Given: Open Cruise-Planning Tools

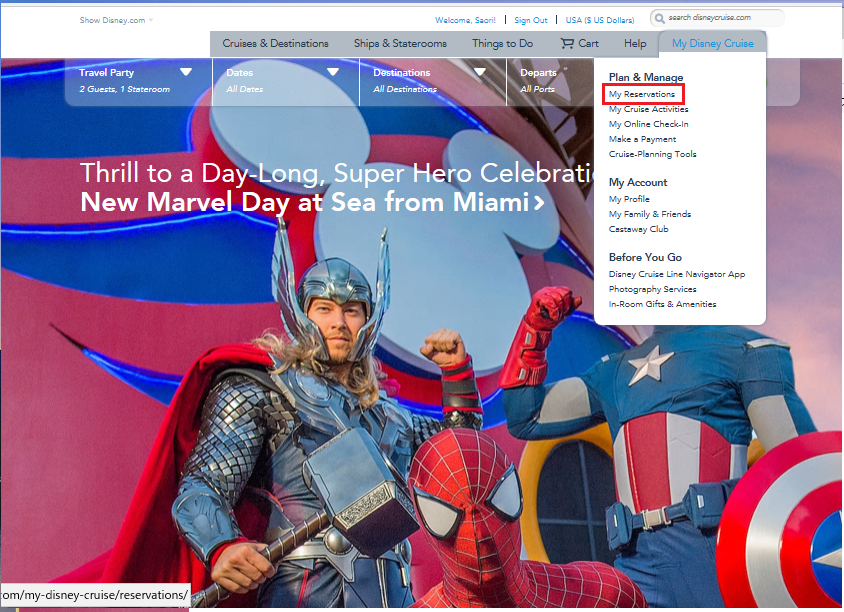Looking at the screenshot, I should click(652, 154).
